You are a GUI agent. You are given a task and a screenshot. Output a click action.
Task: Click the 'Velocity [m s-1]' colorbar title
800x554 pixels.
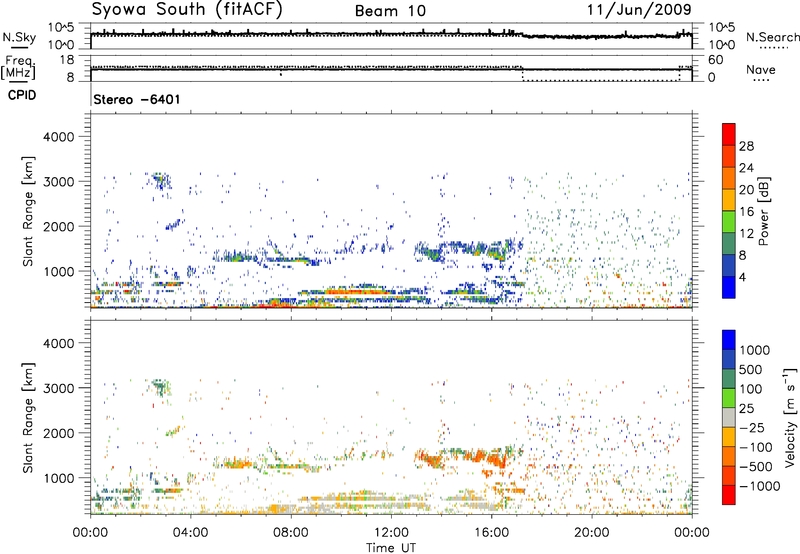[x=790, y=417]
